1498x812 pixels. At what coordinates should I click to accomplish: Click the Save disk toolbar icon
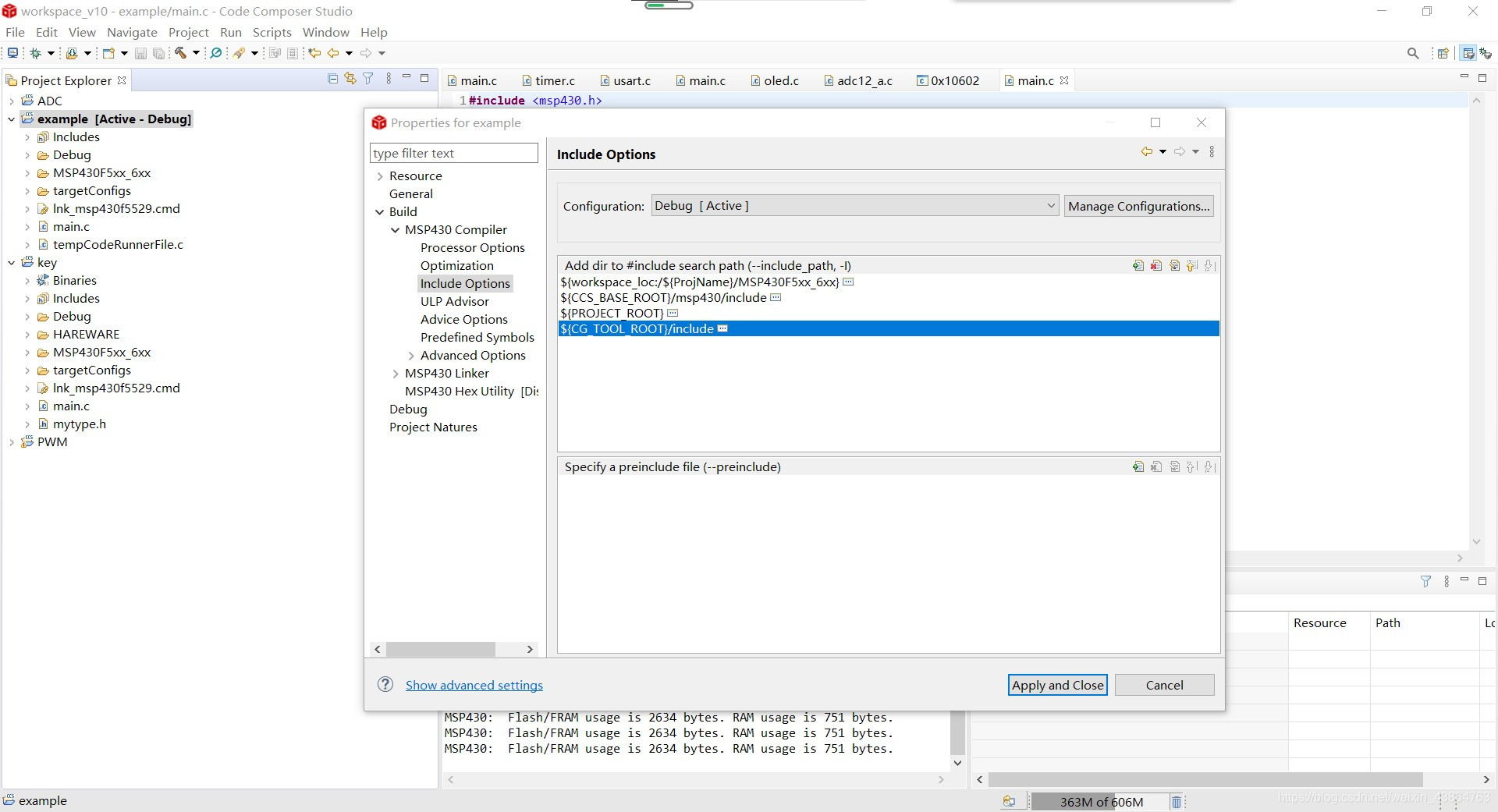(140, 53)
